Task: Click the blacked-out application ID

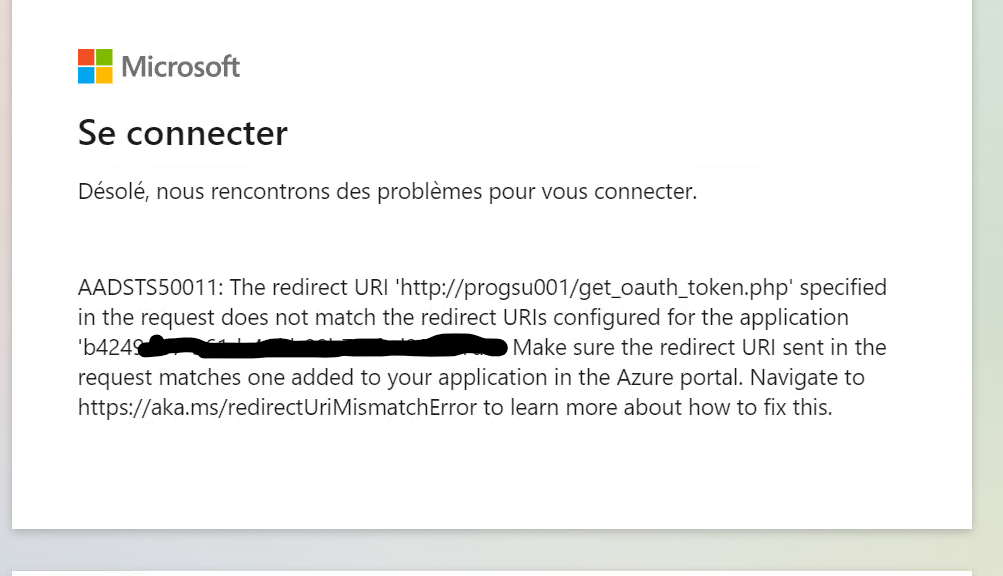Action: (x=293, y=347)
